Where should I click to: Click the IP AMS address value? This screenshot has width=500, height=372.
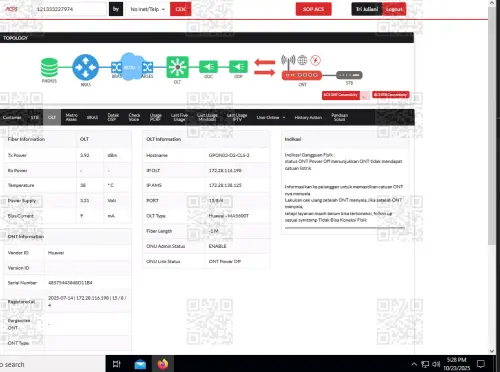pos(225,185)
